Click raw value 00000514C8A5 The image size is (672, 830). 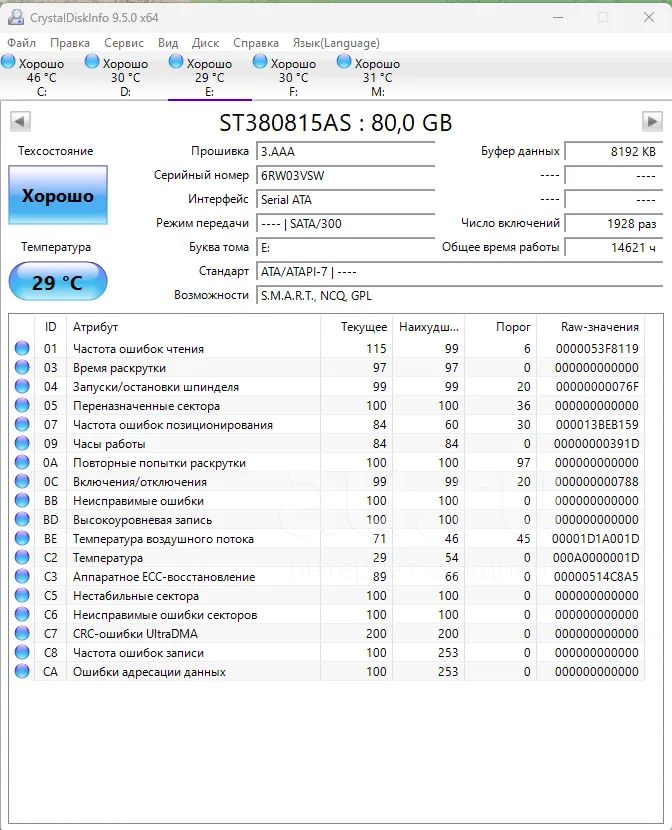pyautogui.click(x=596, y=577)
